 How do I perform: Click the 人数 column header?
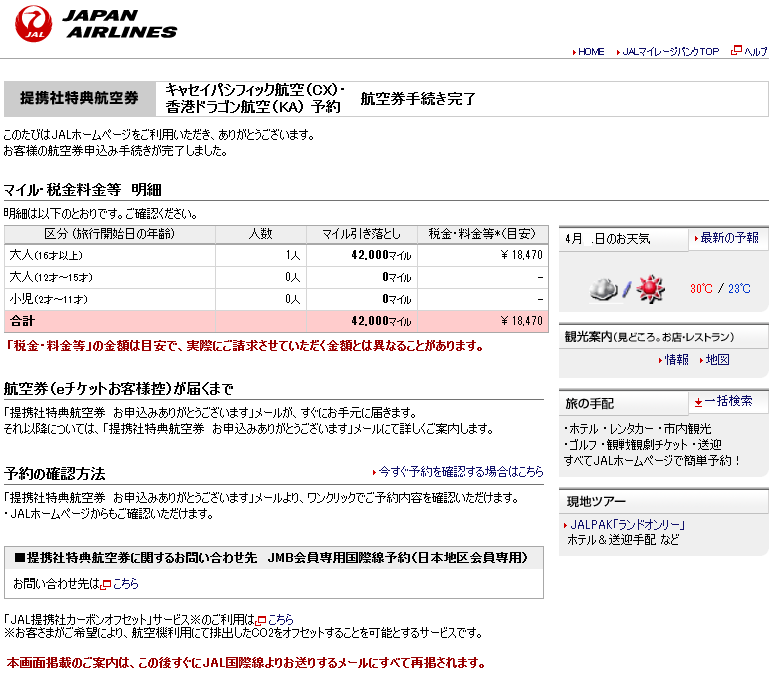click(261, 234)
